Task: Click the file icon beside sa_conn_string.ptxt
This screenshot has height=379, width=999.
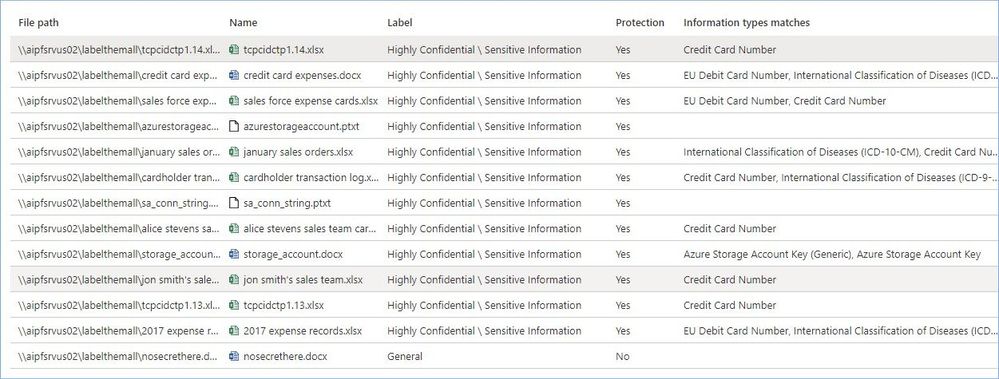Action: point(234,203)
